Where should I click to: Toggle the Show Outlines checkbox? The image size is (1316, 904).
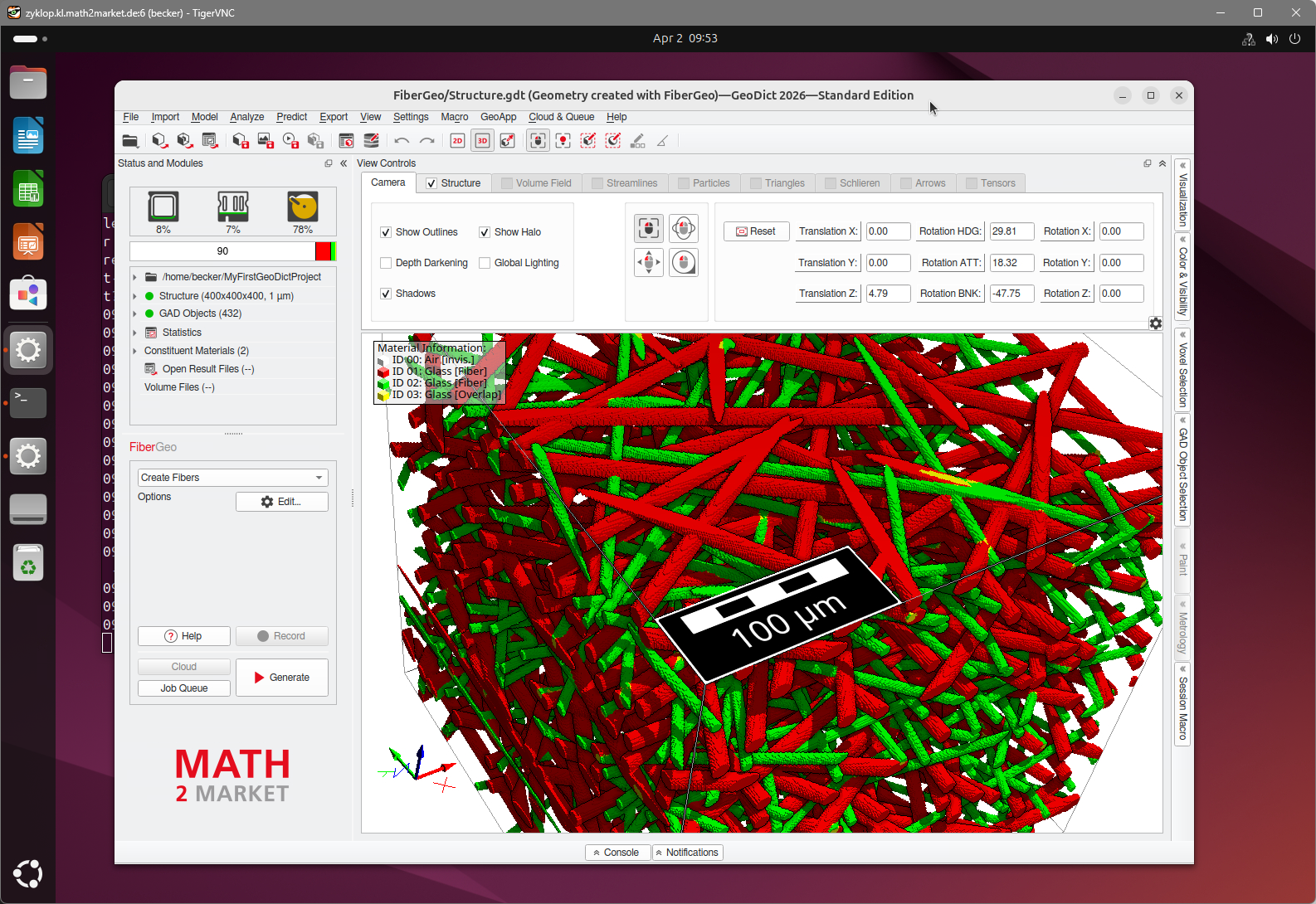coord(386,232)
